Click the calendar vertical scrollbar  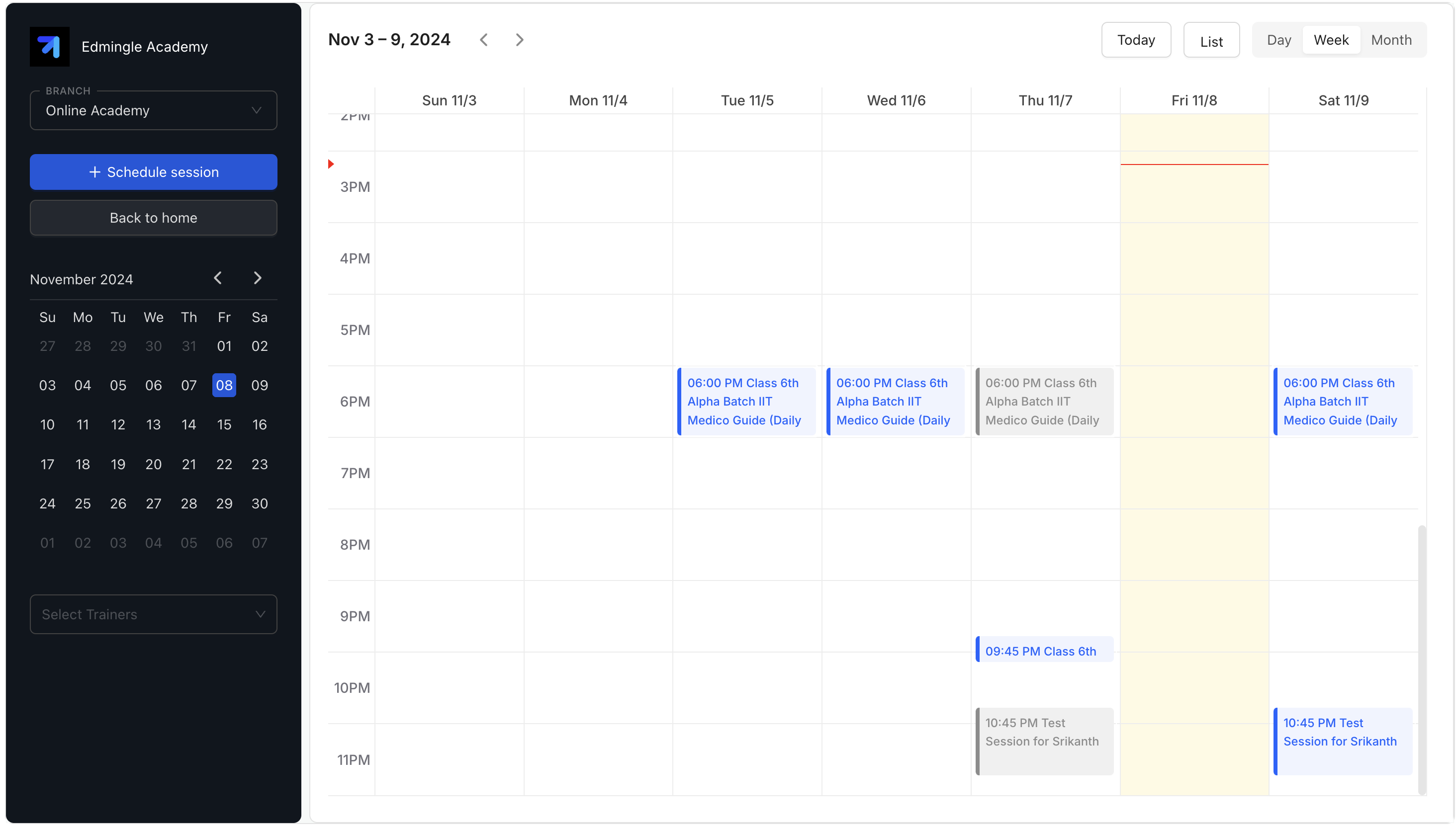1422,660
